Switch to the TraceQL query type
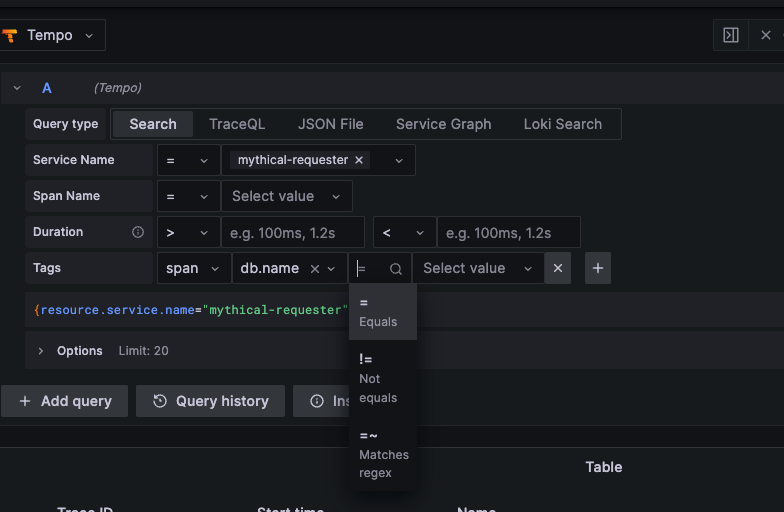 point(237,124)
